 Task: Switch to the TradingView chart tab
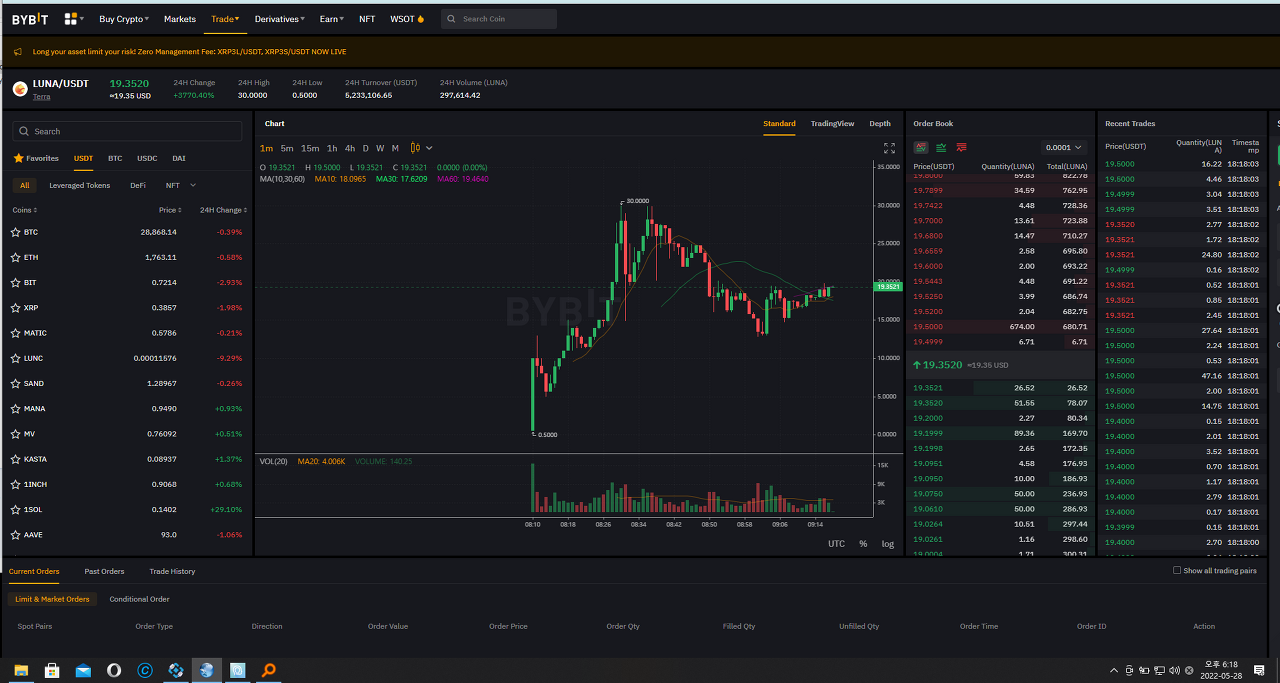click(x=832, y=124)
